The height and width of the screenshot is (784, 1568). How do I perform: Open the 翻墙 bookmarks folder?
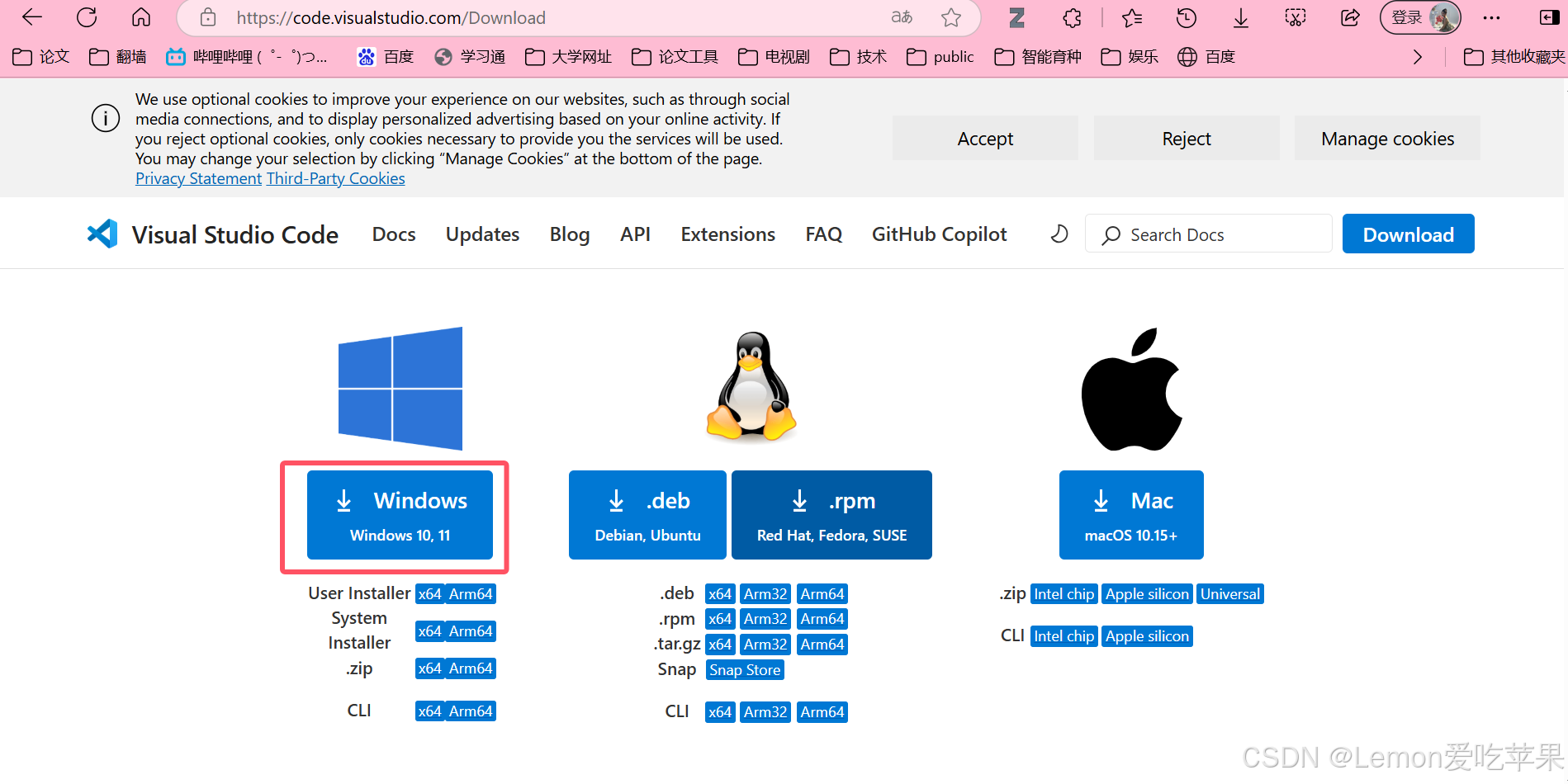coord(118,56)
